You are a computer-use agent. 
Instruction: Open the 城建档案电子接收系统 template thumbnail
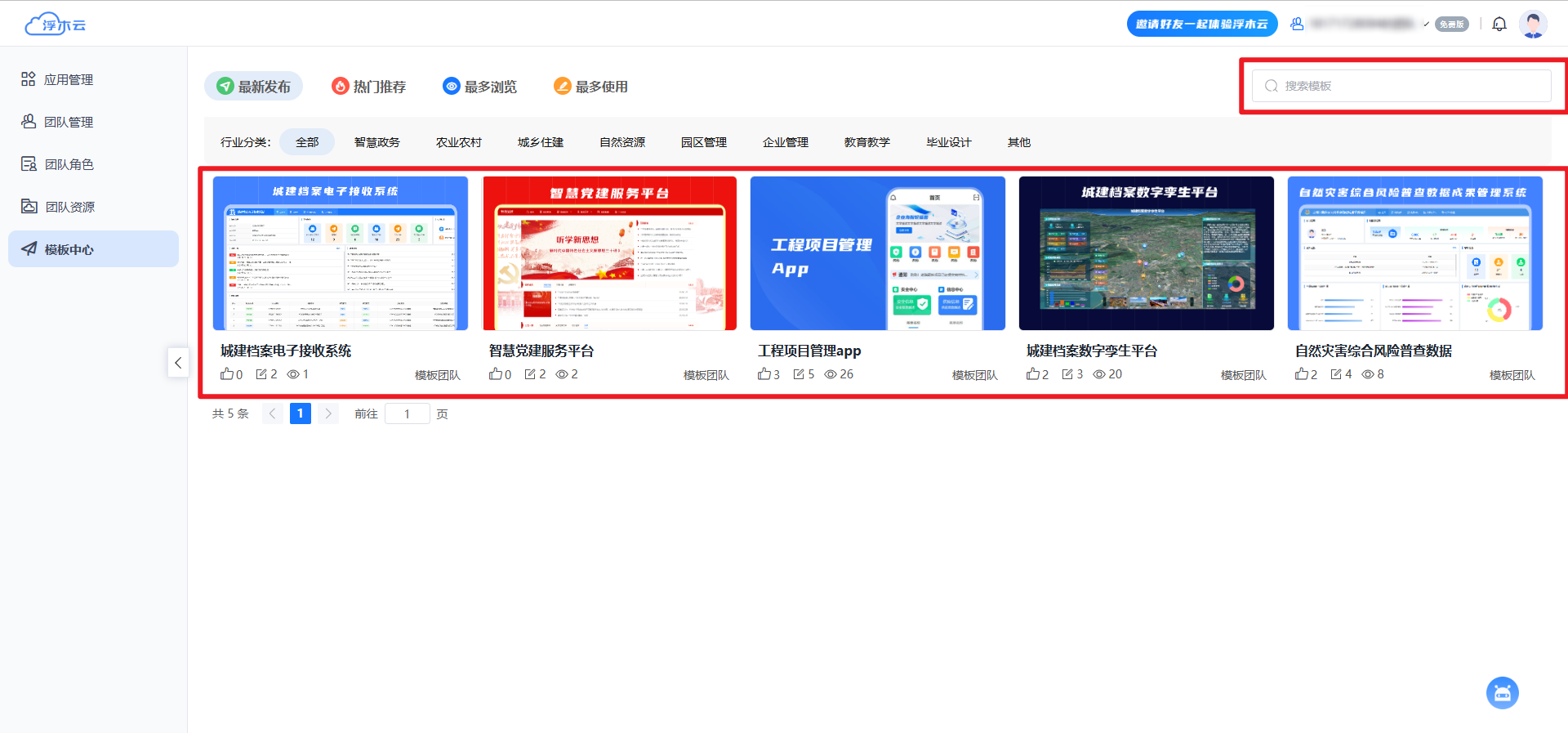click(340, 253)
